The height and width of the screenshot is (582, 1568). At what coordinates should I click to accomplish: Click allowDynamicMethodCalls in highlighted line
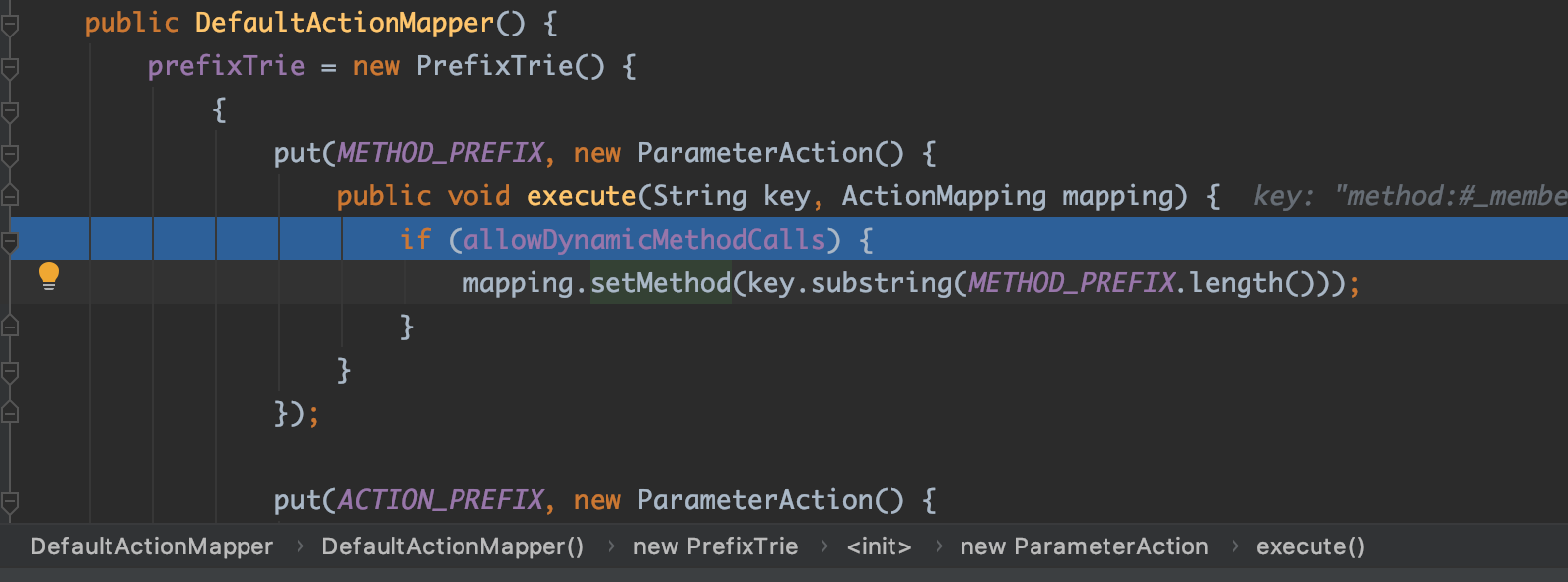[x=644, y=240]
